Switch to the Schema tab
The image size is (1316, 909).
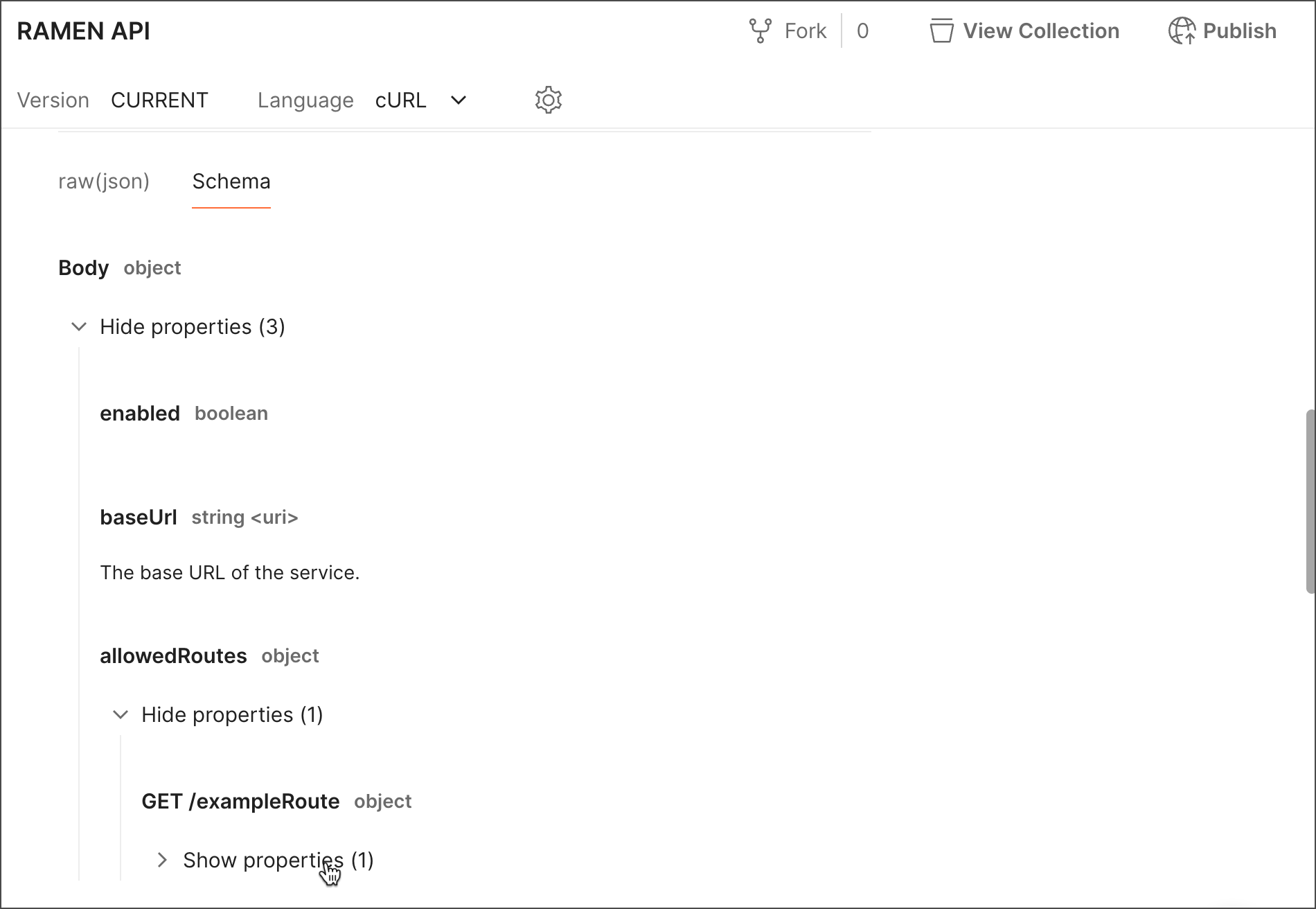click(x=231, y=181)
